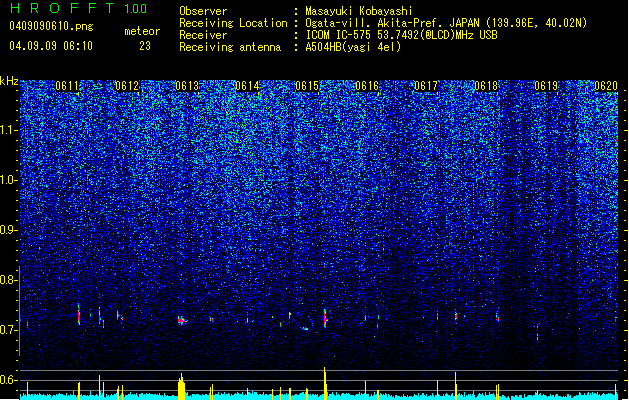Viewport: 629px width, 400px height.
Task: Click the 0.8 kHz axis label
Action: [9, 280]
